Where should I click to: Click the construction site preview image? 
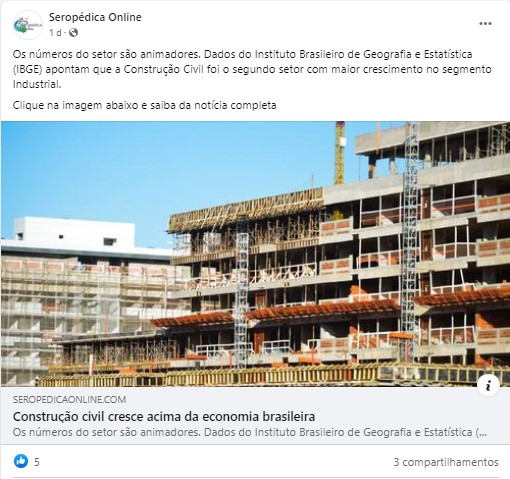tap(255, 254)
